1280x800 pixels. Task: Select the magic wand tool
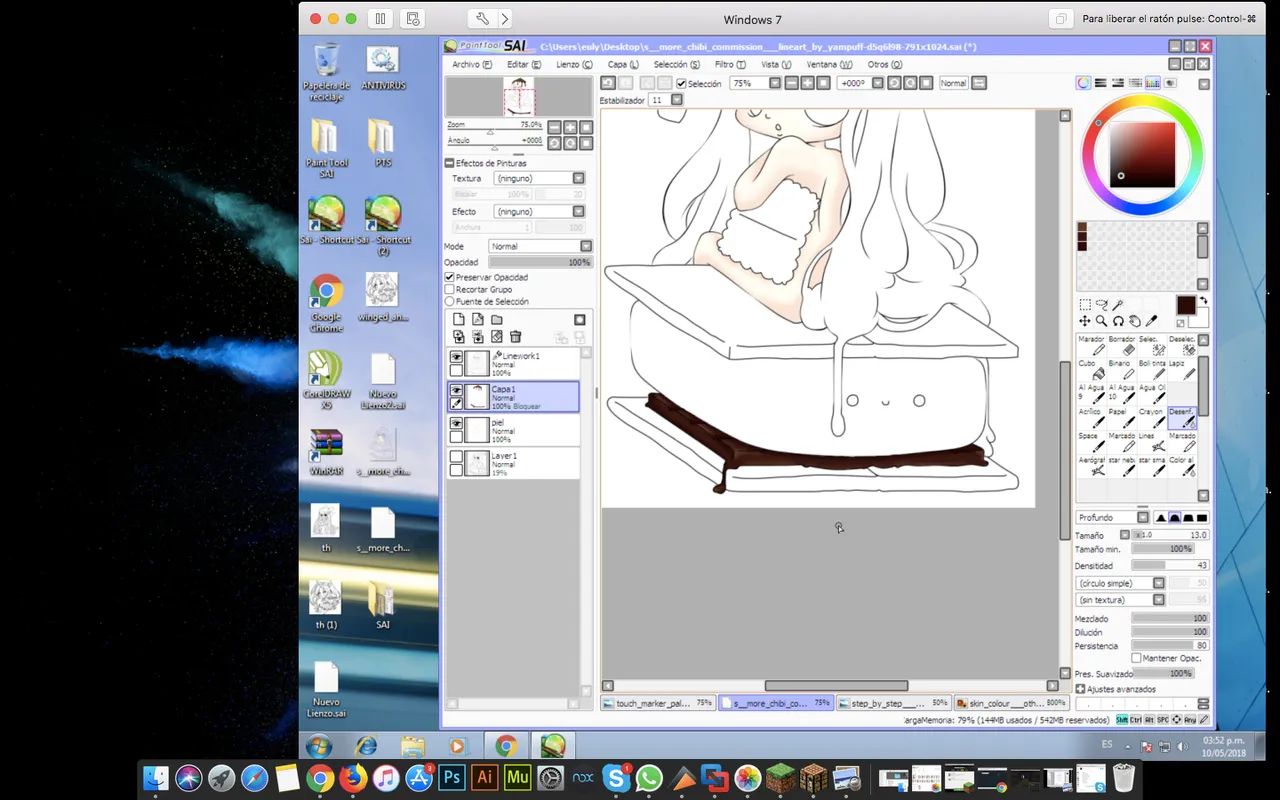click(1118, 305)
